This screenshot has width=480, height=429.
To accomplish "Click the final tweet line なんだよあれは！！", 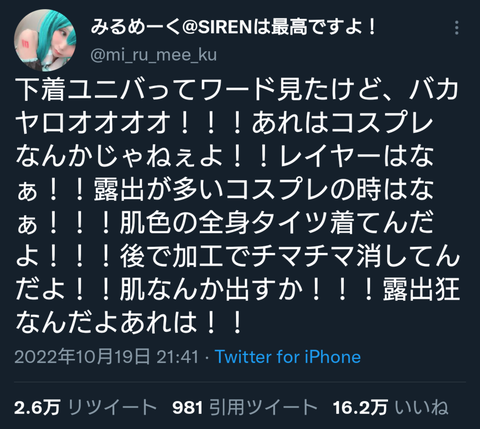I will tap(129, 322).
